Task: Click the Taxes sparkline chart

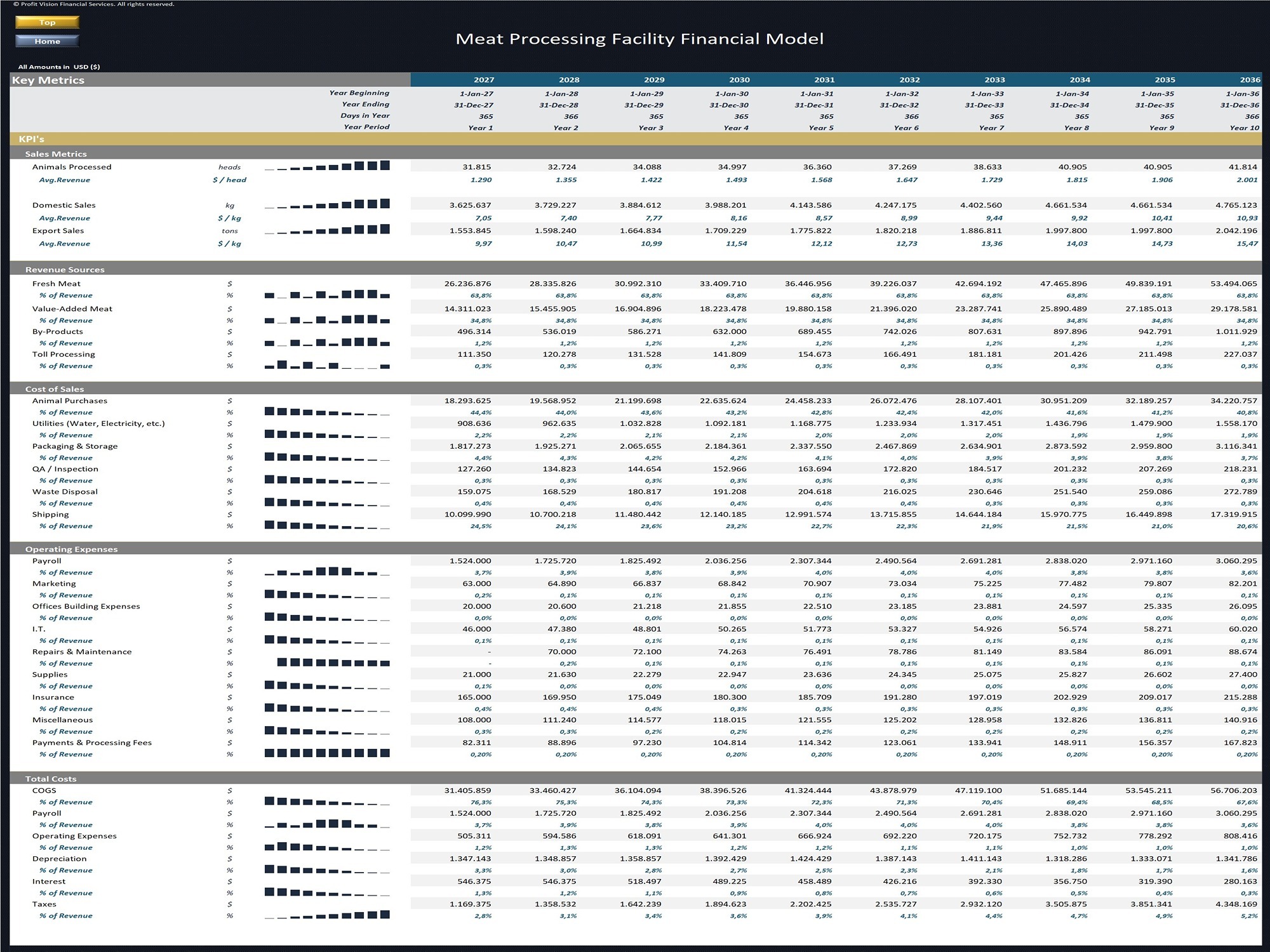Action: click(327, 915)
